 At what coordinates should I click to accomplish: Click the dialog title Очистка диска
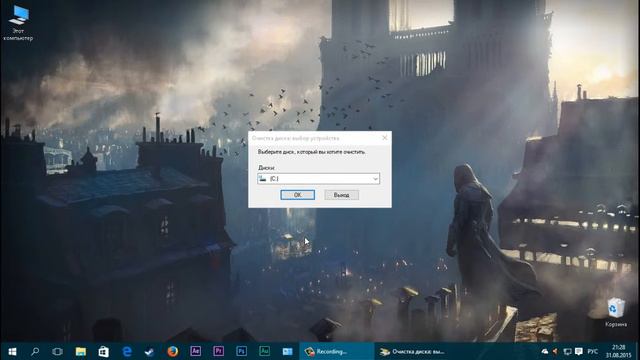pyautogui.click(x=296, y=138)
